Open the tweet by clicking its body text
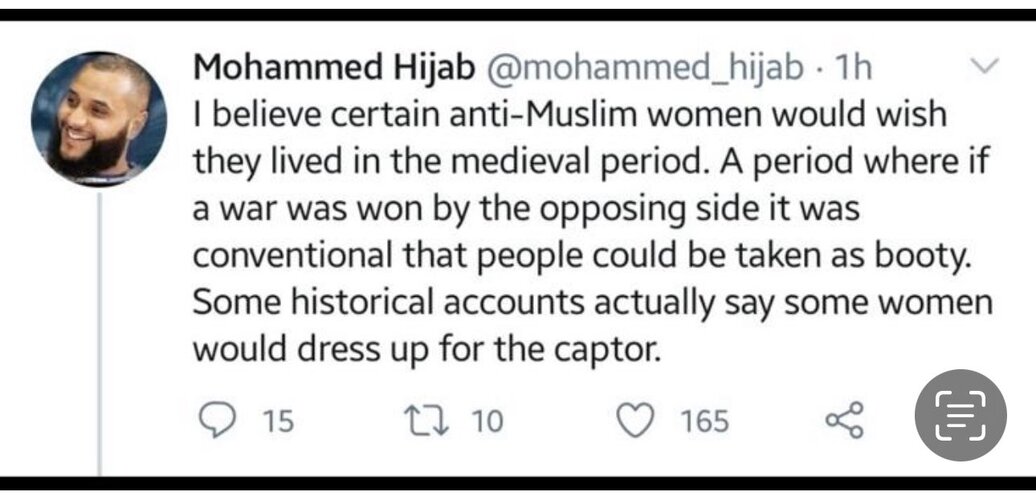 click(593, 232)
